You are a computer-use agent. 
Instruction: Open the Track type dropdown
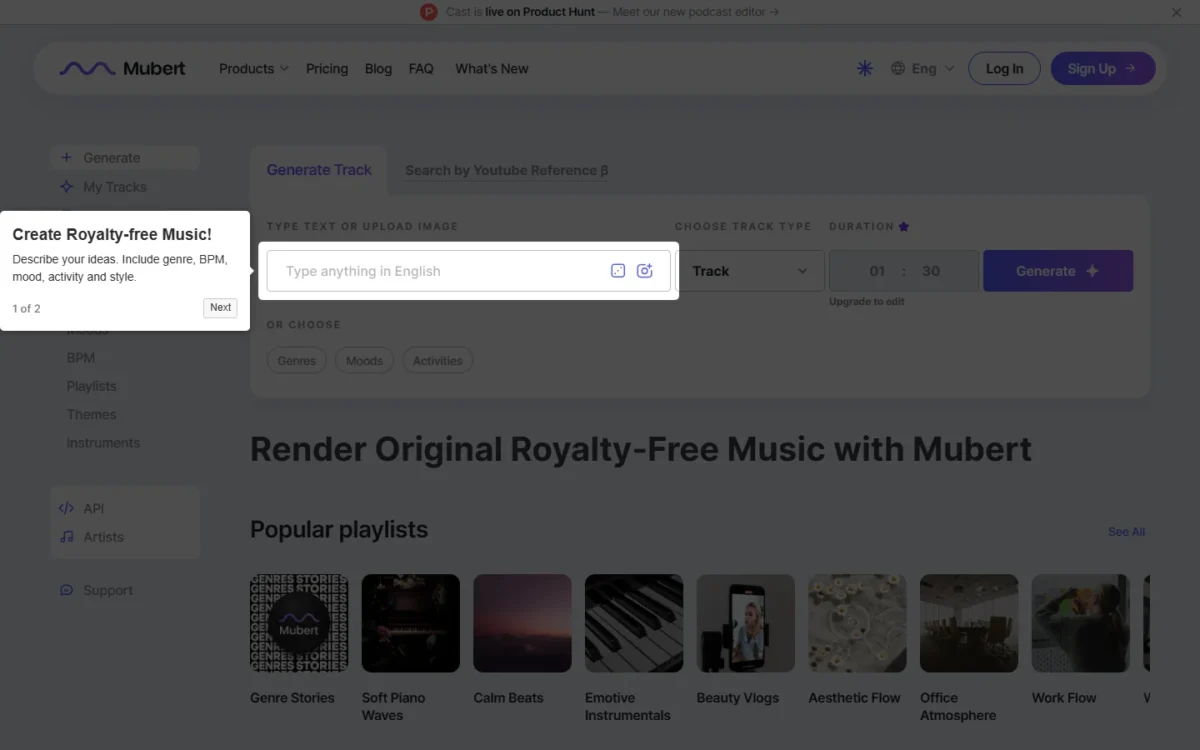(750, 271)
